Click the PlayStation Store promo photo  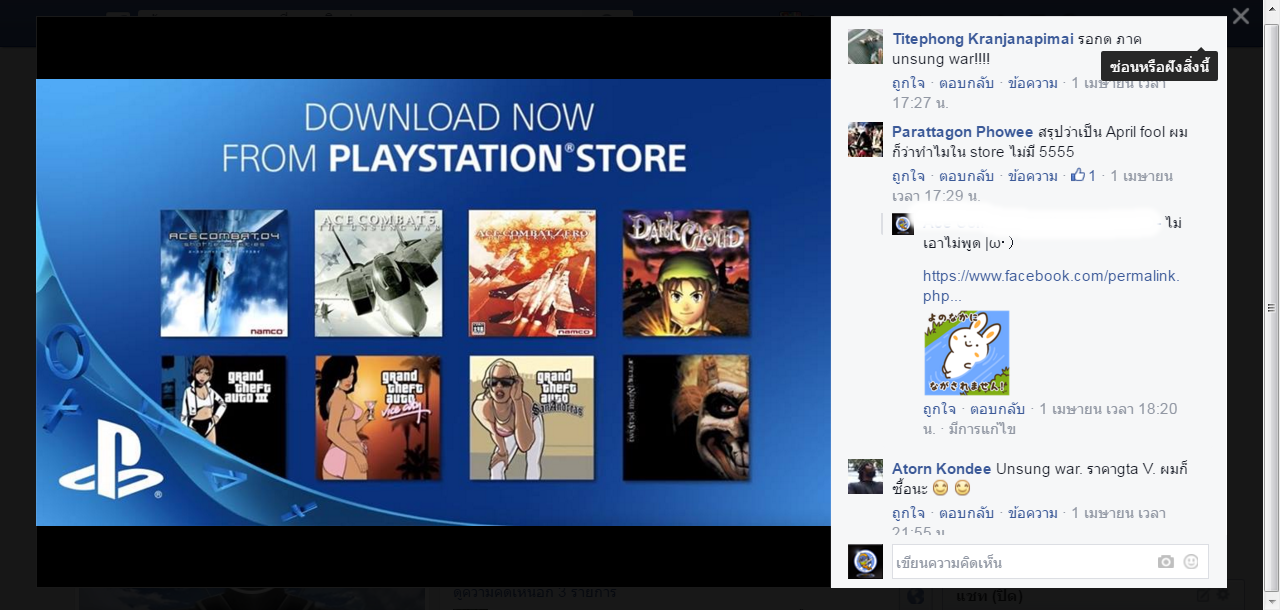point(433,302)
